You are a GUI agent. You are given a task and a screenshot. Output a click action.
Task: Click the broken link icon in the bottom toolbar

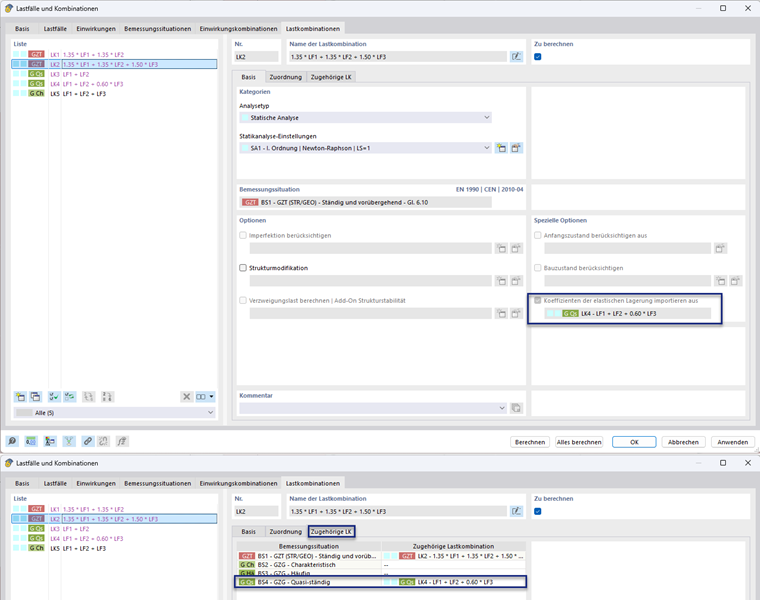(x=103, y=441)
